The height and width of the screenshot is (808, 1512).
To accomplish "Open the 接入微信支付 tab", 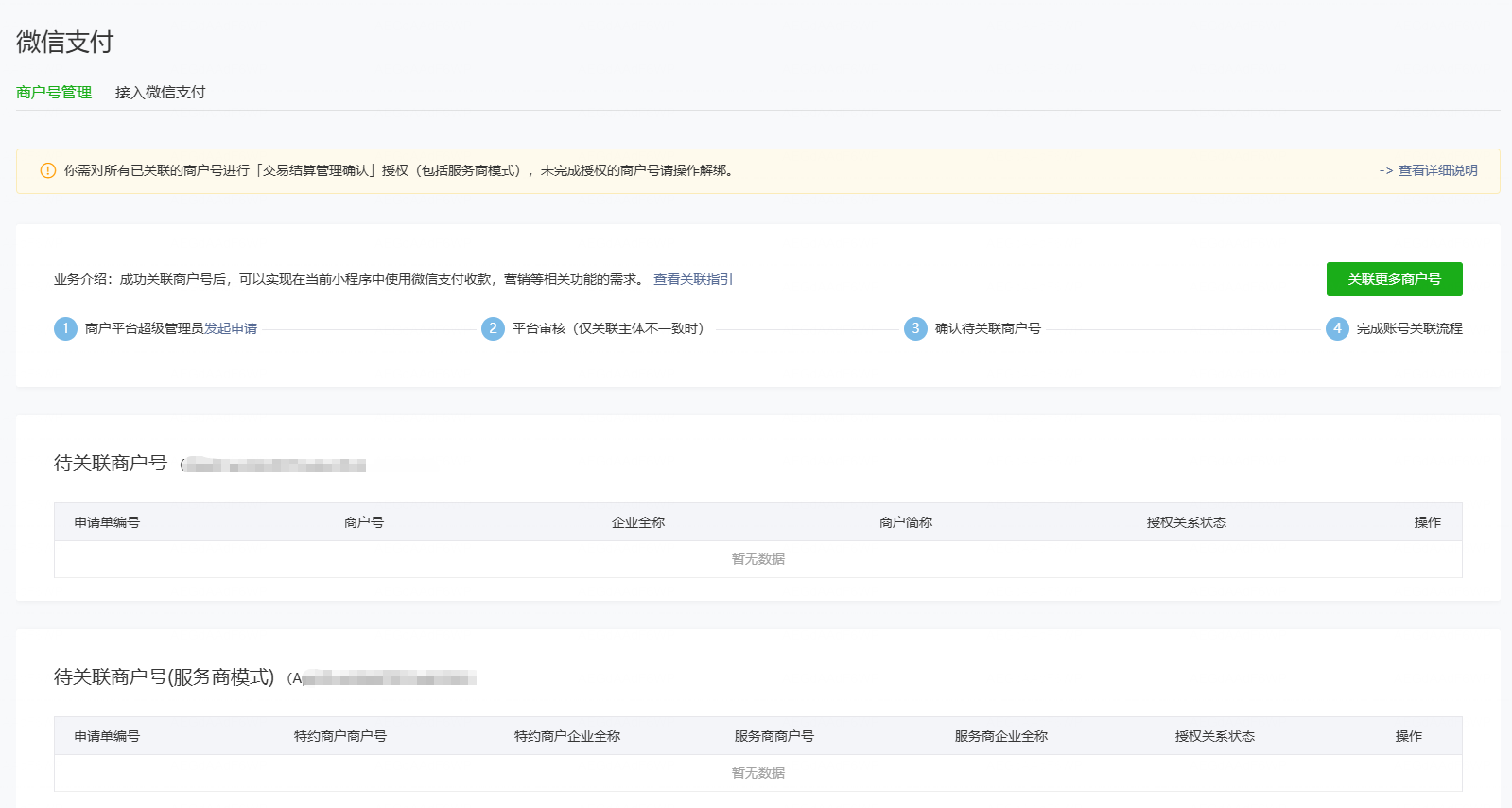I will click(160, 92).
